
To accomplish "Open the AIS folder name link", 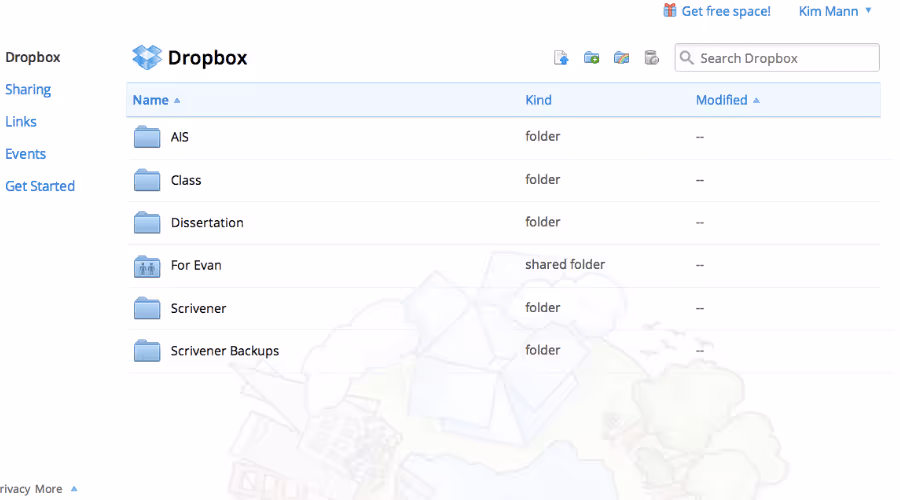I will [180, 137].
